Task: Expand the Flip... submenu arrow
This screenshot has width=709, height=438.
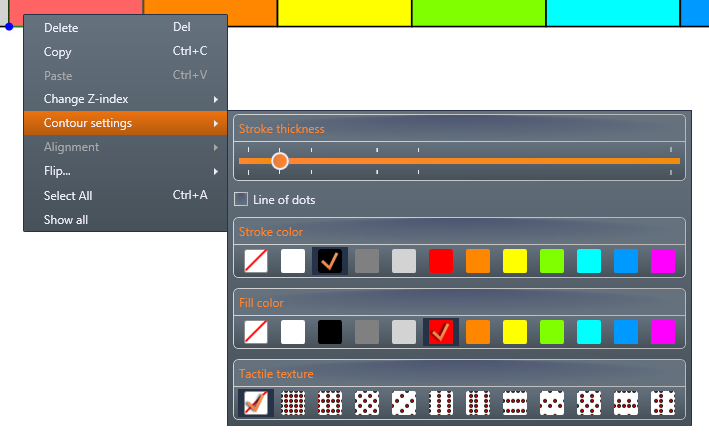Action: (x=216, y=171)
